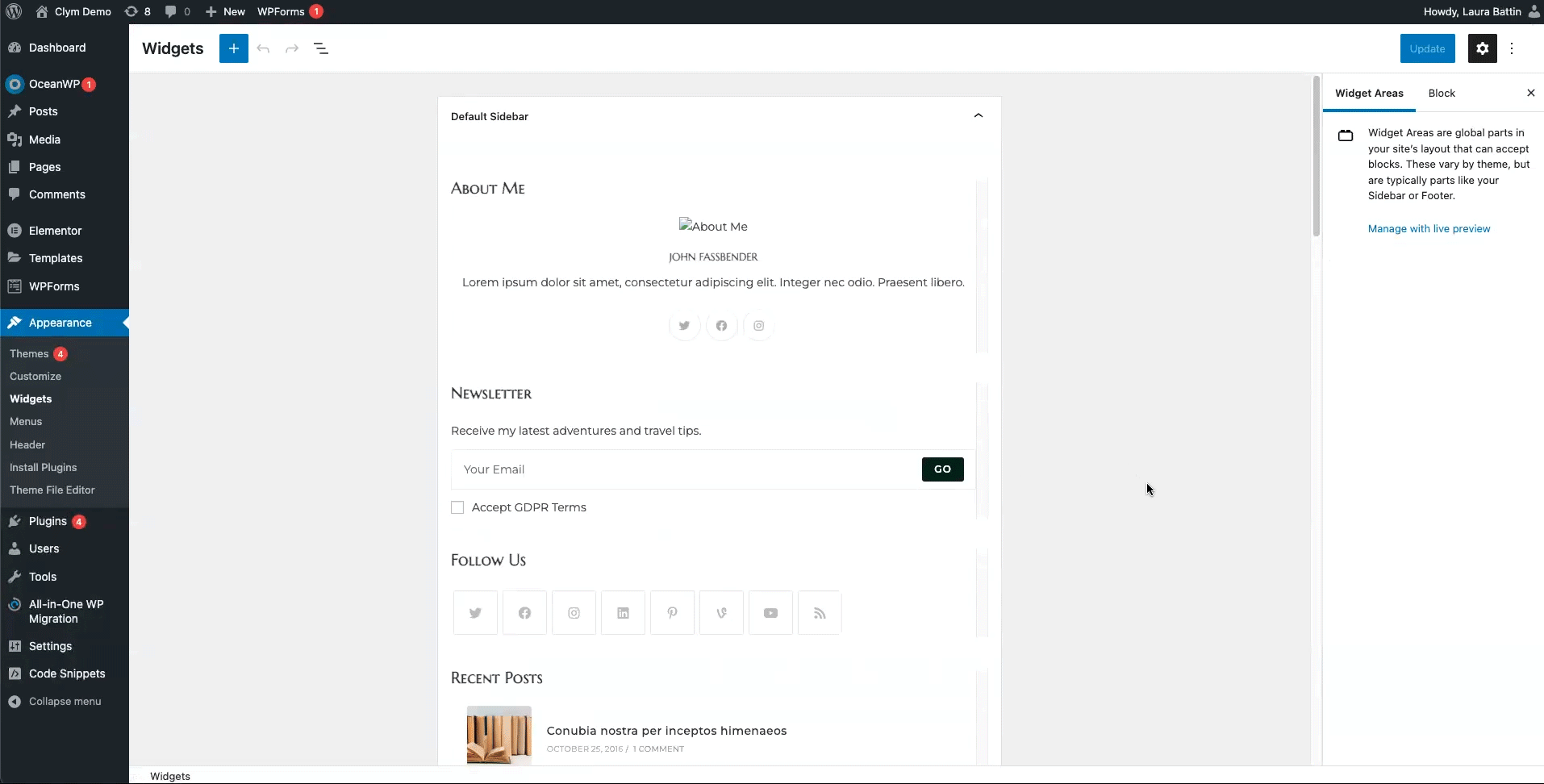Image resolution: width=1544 pixels, height=784 pixels.
Task: Click the recent post book thumbnail
Action: coord(499,735)
